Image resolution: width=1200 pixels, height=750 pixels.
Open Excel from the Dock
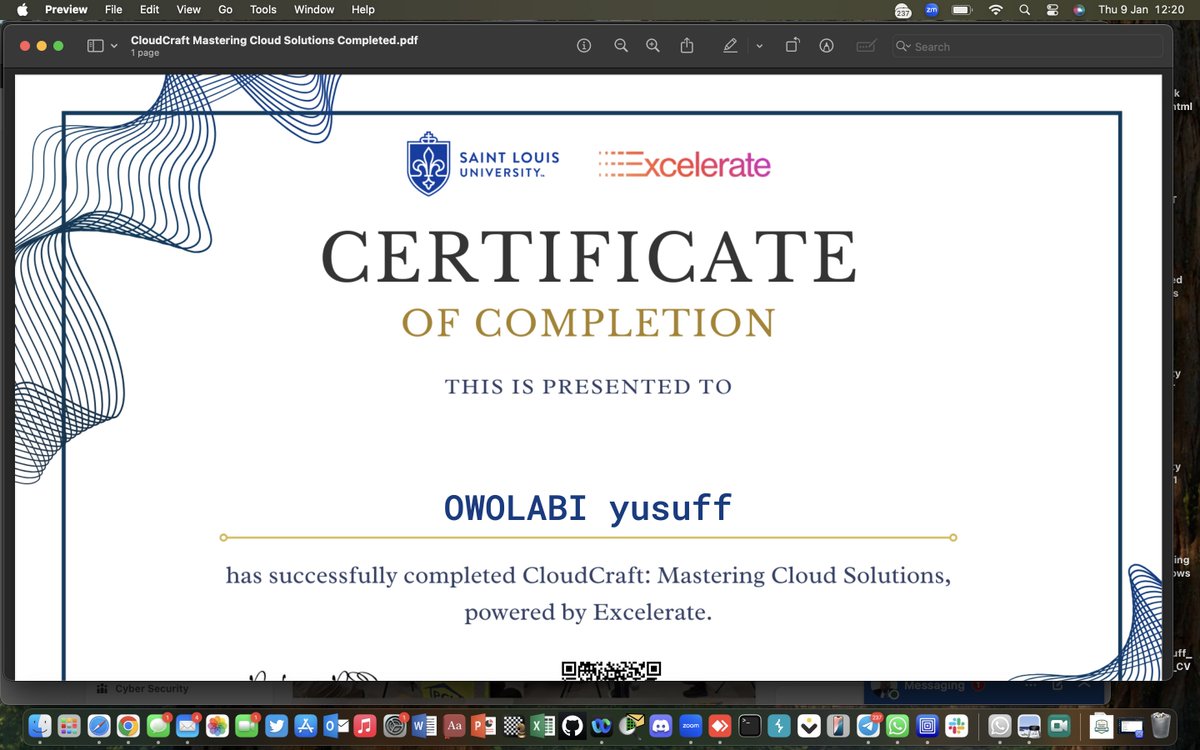(x=542, y=726)
